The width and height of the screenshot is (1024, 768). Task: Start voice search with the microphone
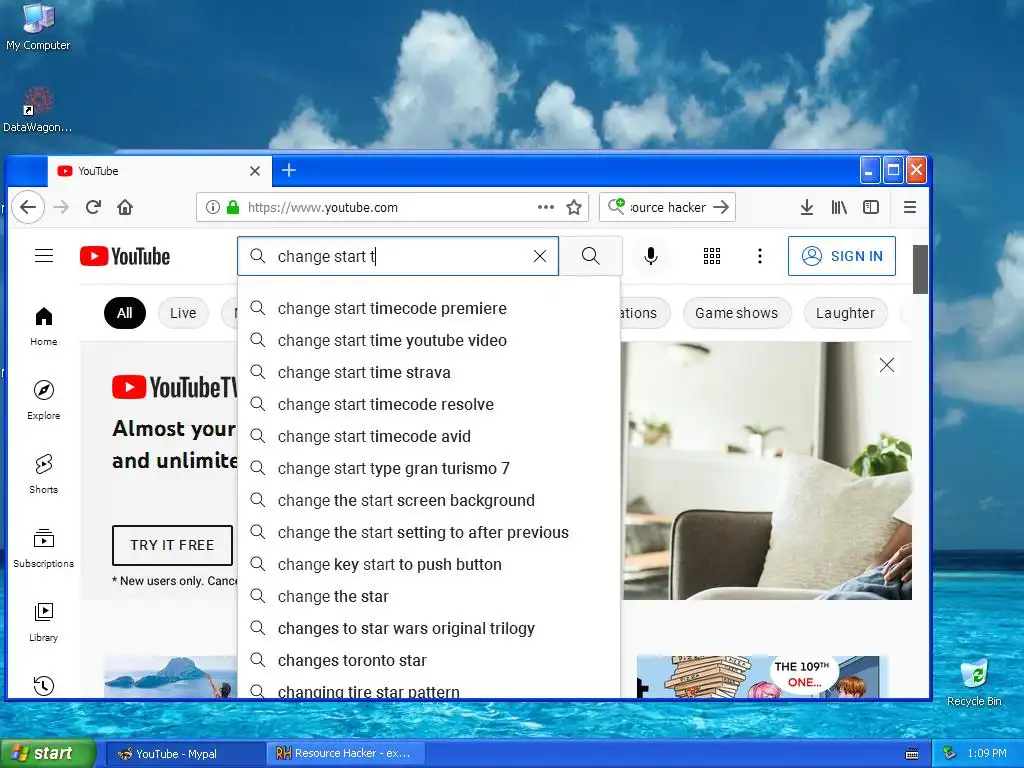point(650,256)
